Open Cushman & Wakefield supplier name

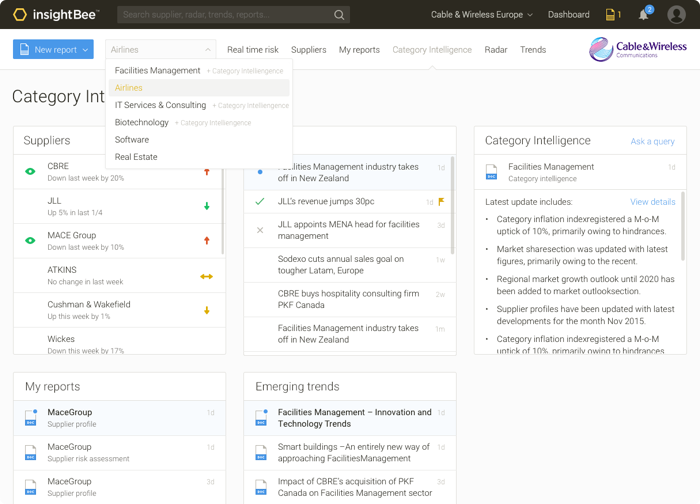(89, 304)
